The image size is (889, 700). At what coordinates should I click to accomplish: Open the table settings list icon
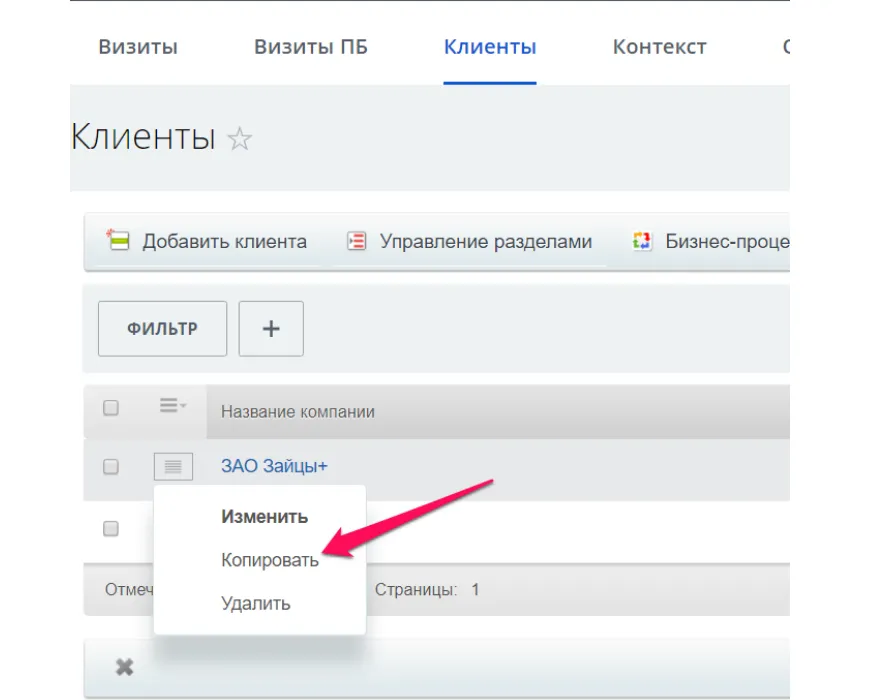point(166,406)
